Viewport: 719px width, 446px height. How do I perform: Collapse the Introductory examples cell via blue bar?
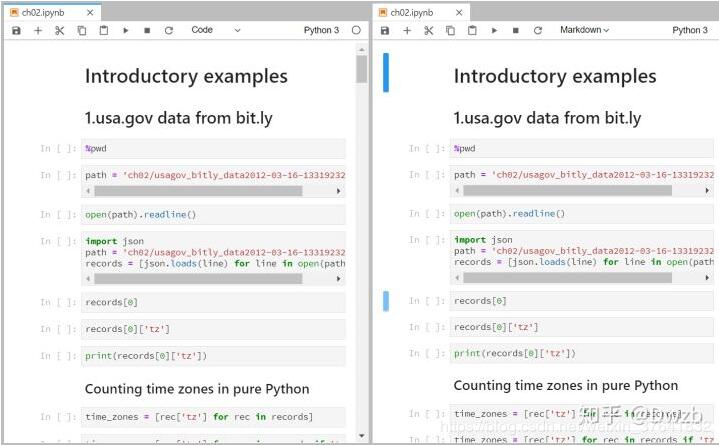386,73
